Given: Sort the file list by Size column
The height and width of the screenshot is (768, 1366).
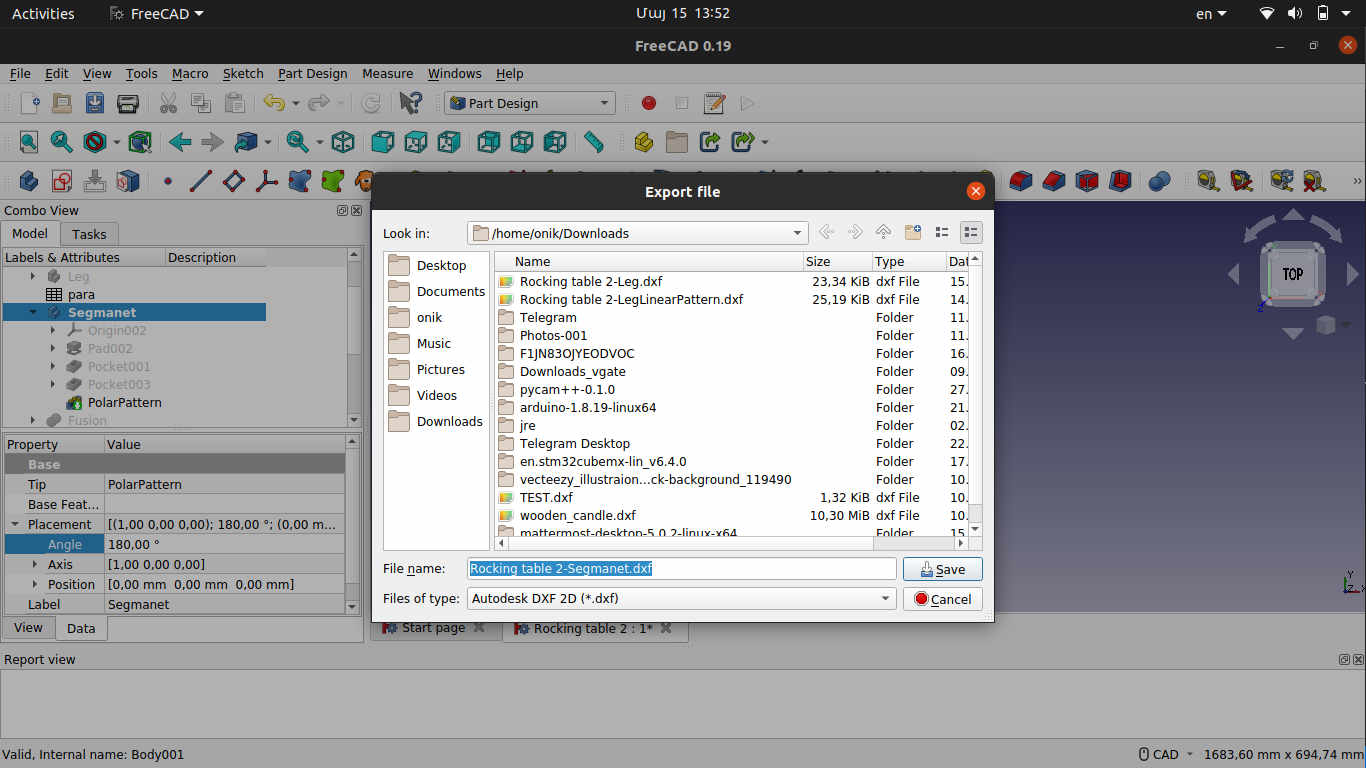Looking at the screenshot, I should (837, 261).
